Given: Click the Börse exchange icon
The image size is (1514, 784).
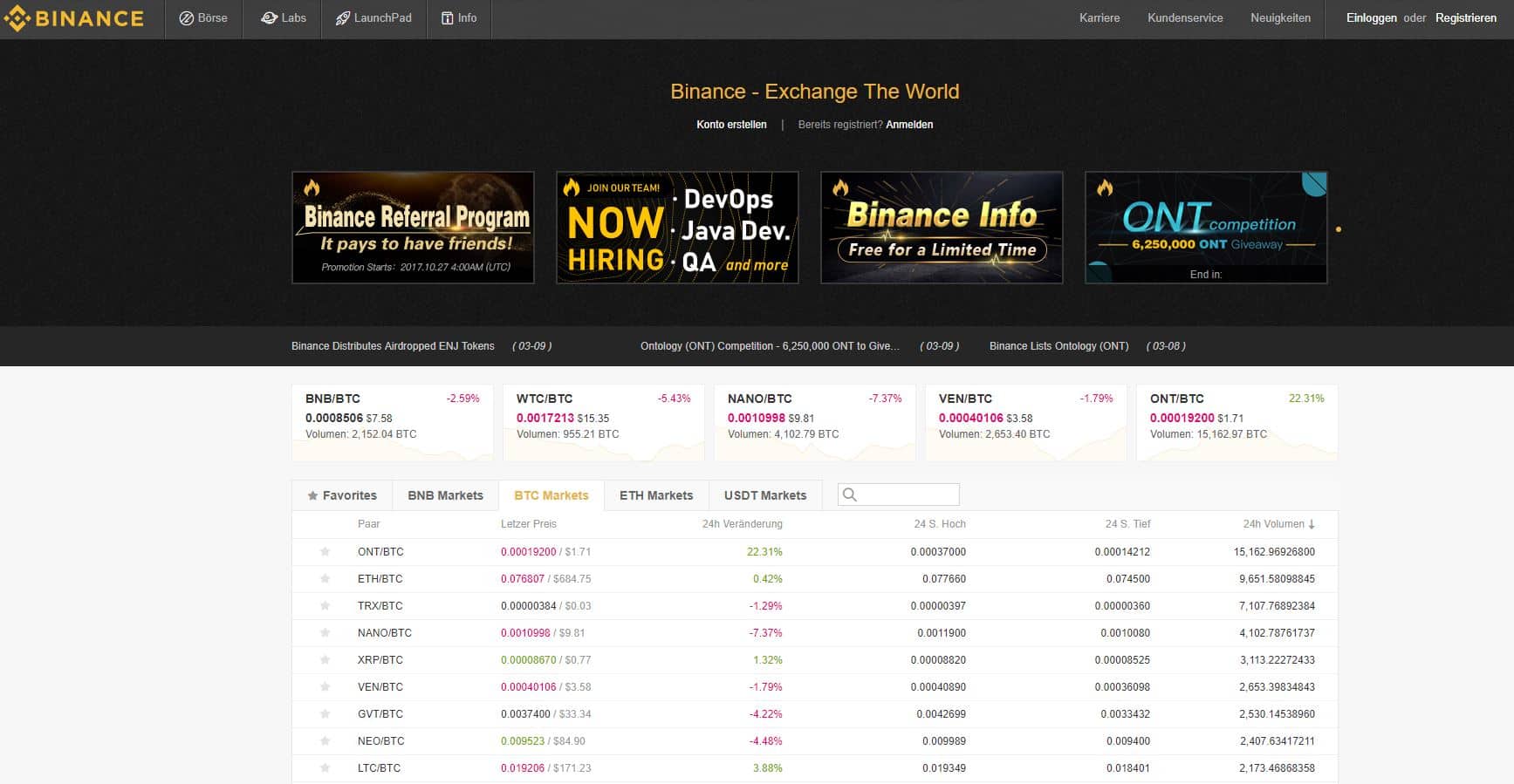Looking at the screenshot, I should 186,18.
